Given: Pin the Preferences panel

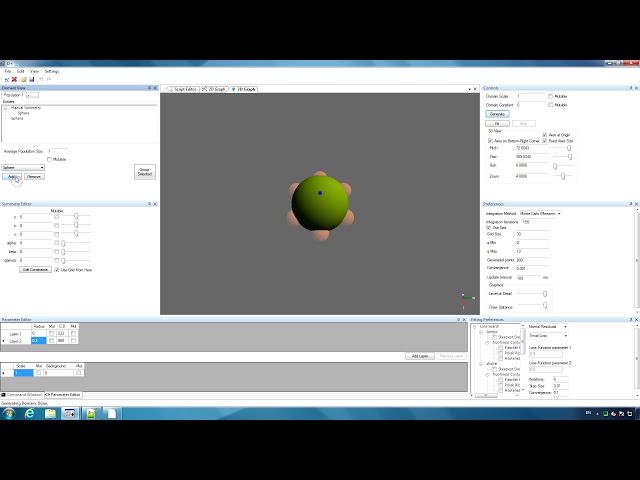Looking at the screenshot, I should click(x=631, y=204).
